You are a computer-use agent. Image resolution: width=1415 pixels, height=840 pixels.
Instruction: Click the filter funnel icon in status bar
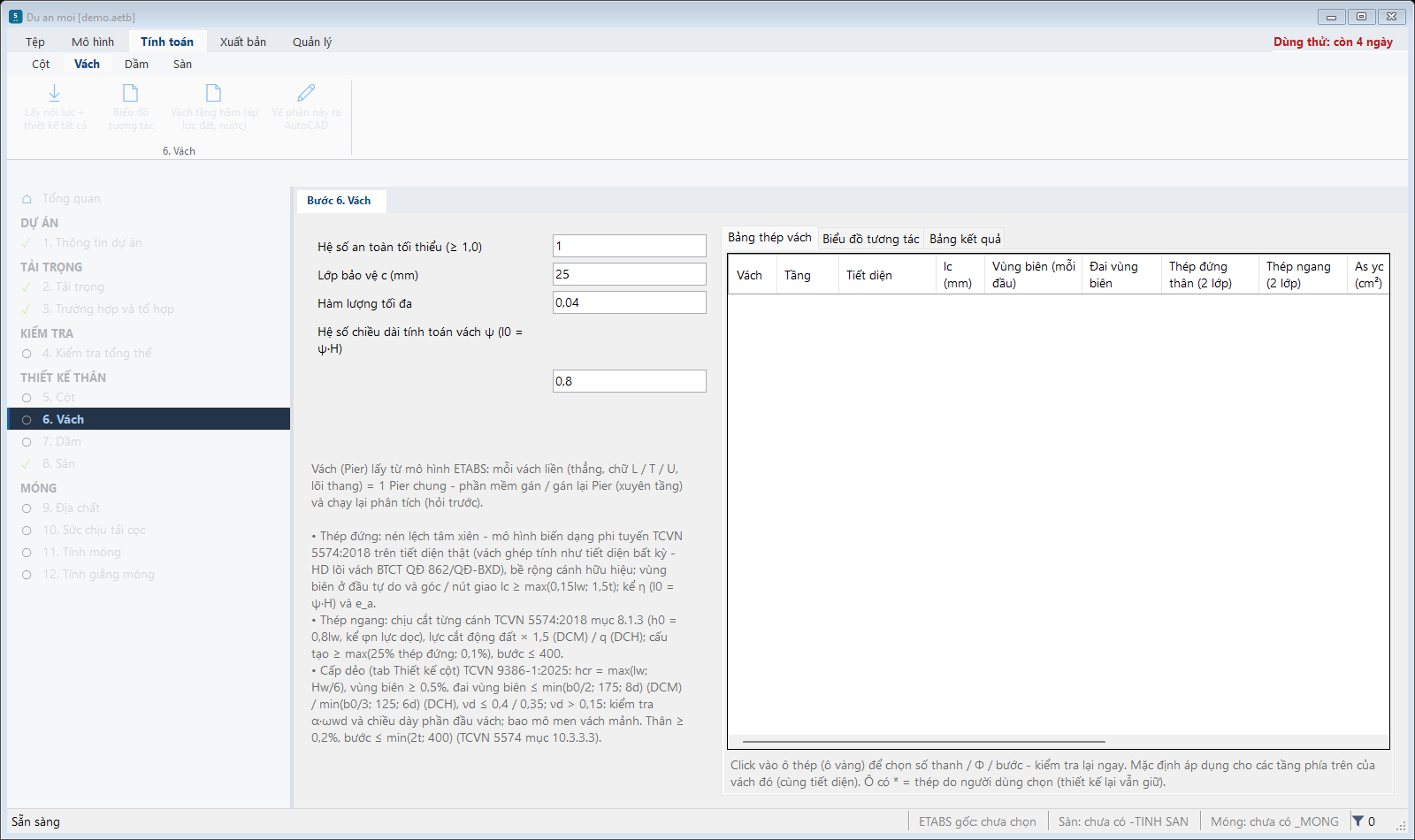1358,821
